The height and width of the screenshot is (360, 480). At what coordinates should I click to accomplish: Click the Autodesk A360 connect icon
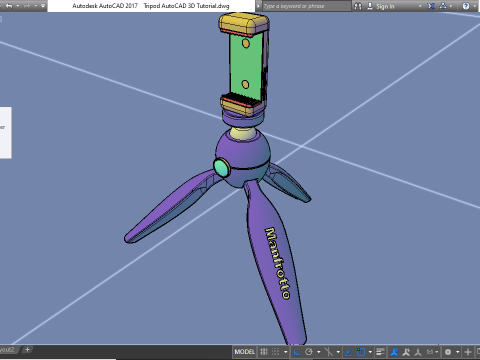(x=443, y=6)
